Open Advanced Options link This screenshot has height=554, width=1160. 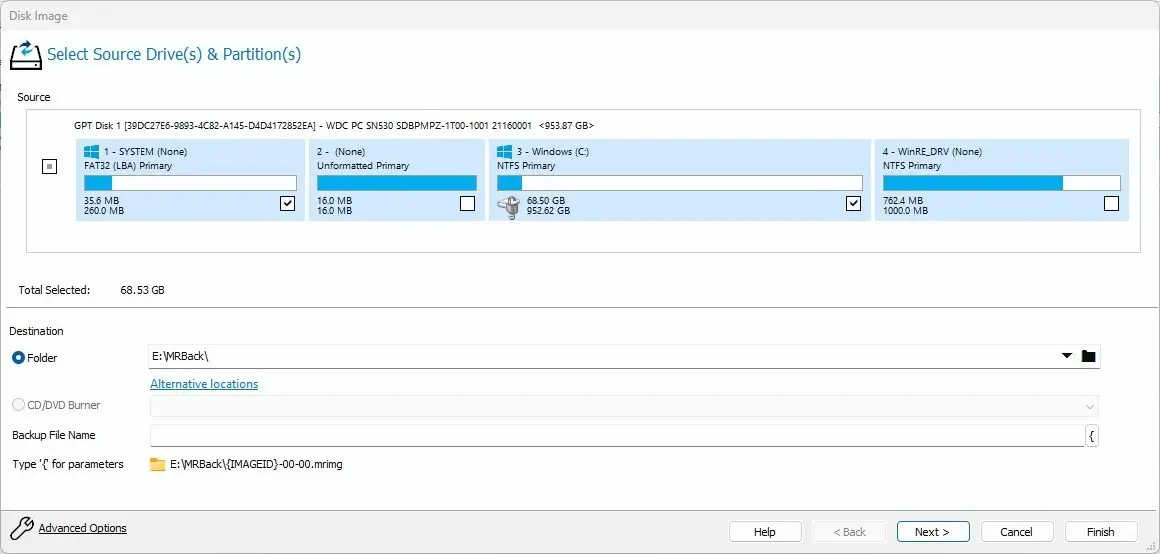pyautogui.click(x=83, y=528)
